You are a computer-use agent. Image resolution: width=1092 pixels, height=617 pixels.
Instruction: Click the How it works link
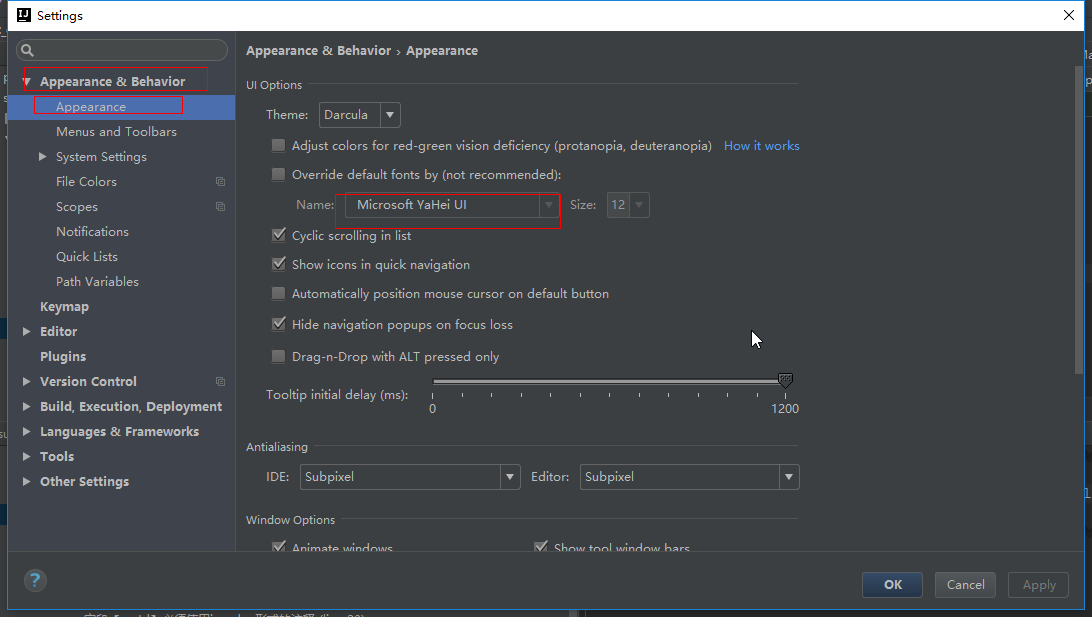pyautogui.click(x=761, y=145)
